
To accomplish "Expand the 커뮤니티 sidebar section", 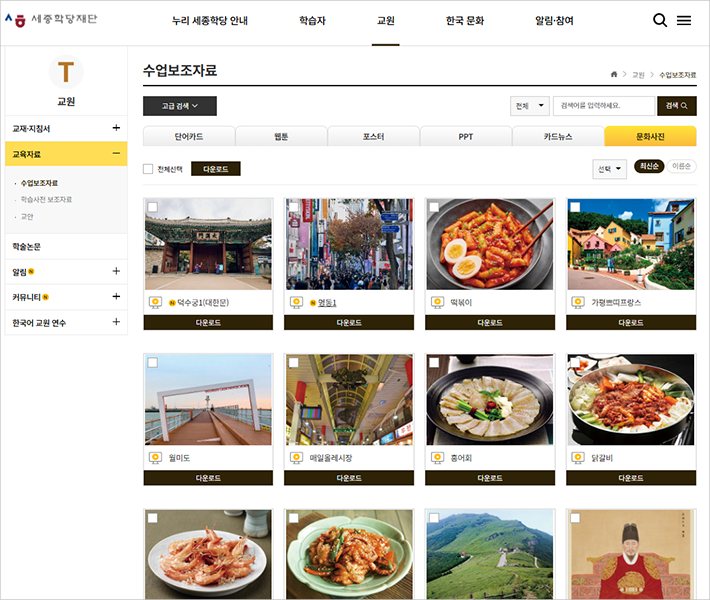I will coord(116,296).
